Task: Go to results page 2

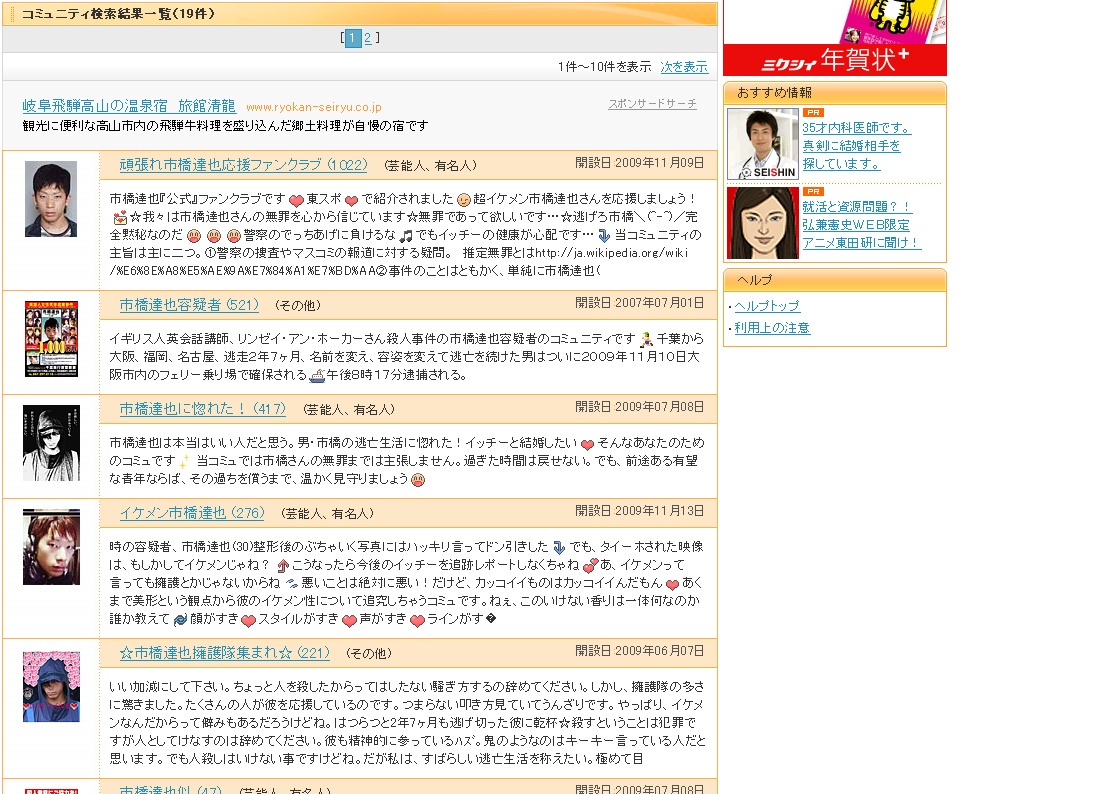Action: (x=367, y=38)
